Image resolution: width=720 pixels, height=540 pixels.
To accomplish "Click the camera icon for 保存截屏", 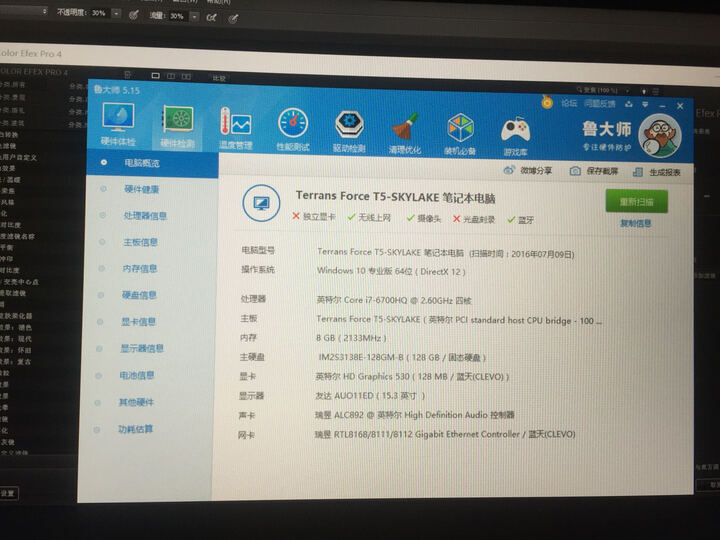I will point(575,171).
